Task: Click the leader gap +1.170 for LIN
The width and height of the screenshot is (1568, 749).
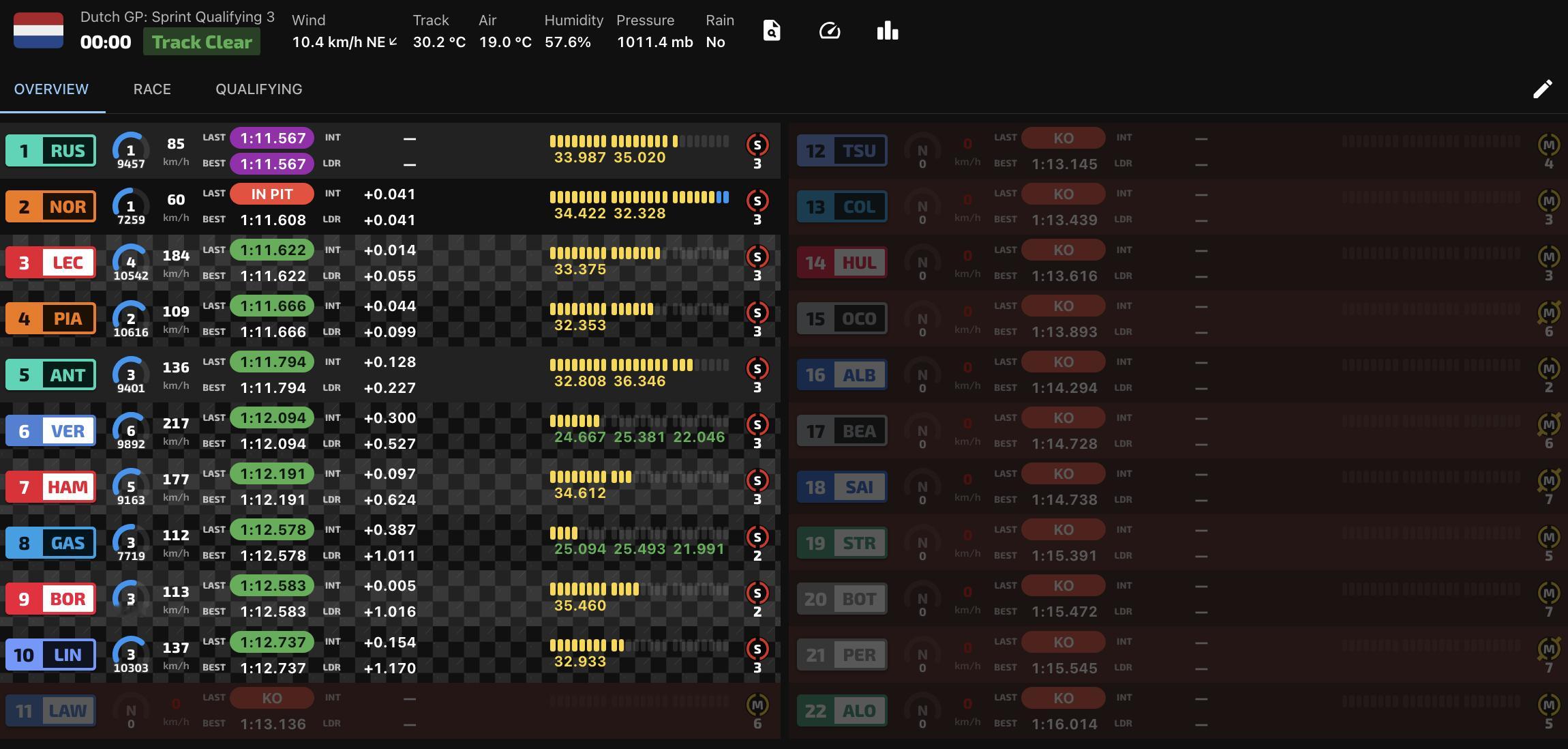Action: click(x=390, y=668)
